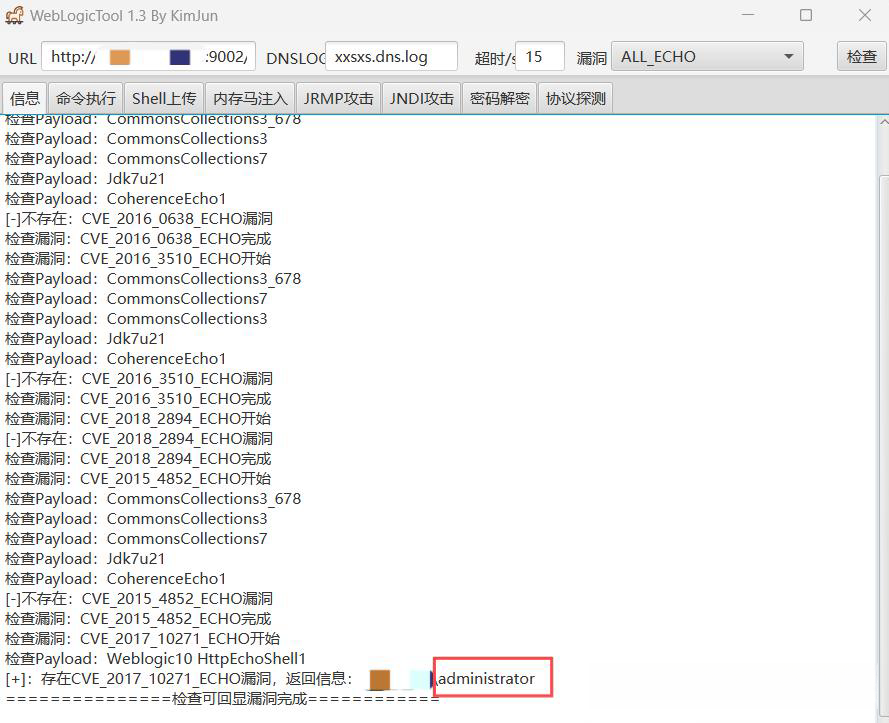
Task: Click the scrollbar up arrow in the log panel
Action: click(883, 121)
